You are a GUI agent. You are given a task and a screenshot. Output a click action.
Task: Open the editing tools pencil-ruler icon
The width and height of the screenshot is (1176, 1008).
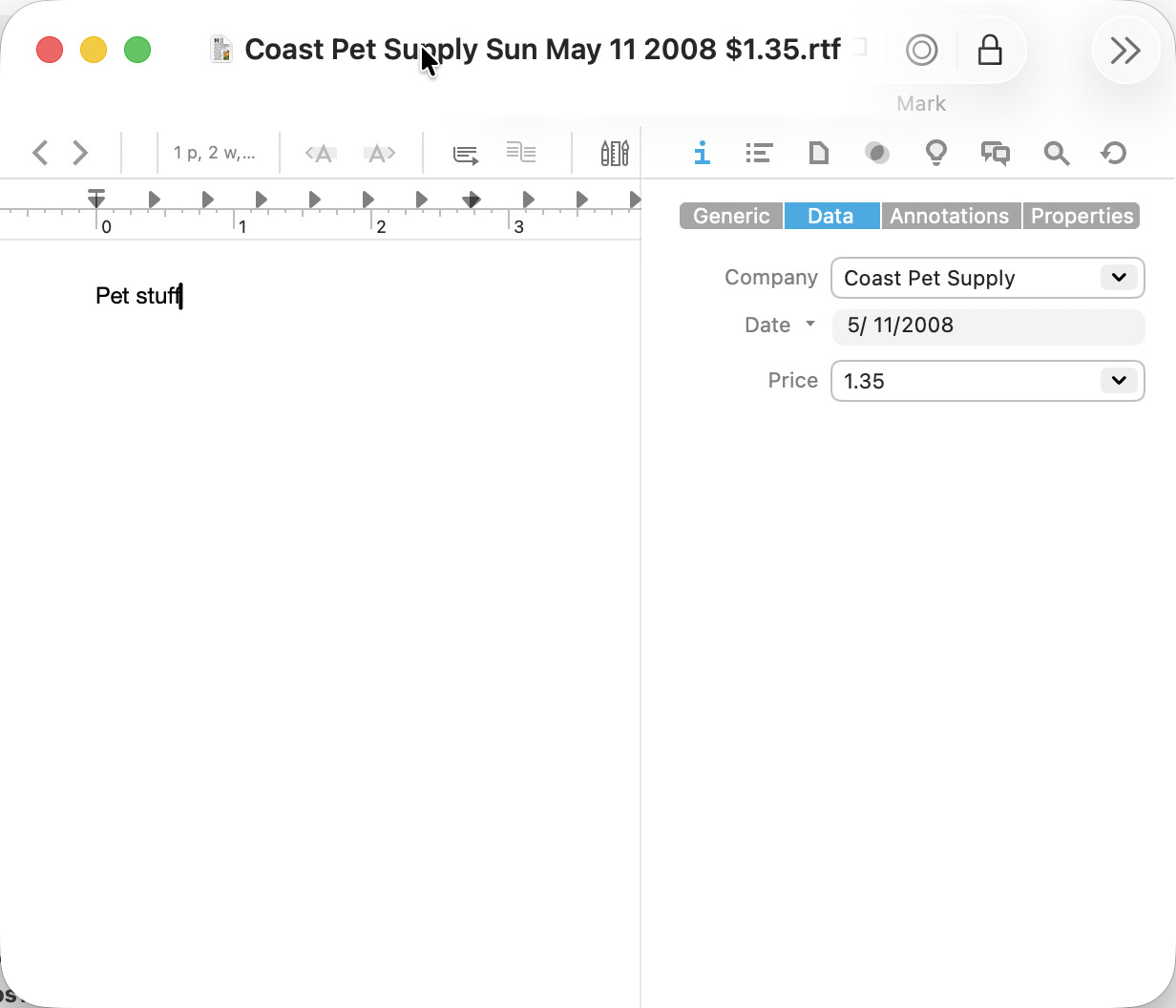tap(614, 153)
